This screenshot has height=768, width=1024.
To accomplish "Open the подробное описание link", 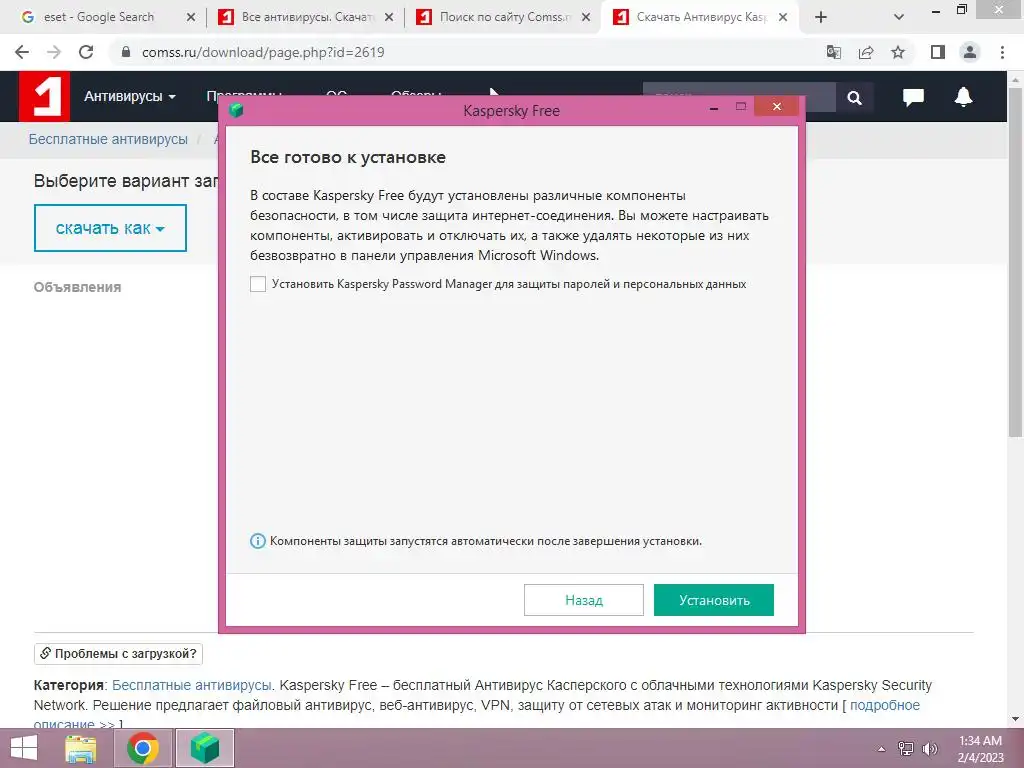I will tap(885, 705).
